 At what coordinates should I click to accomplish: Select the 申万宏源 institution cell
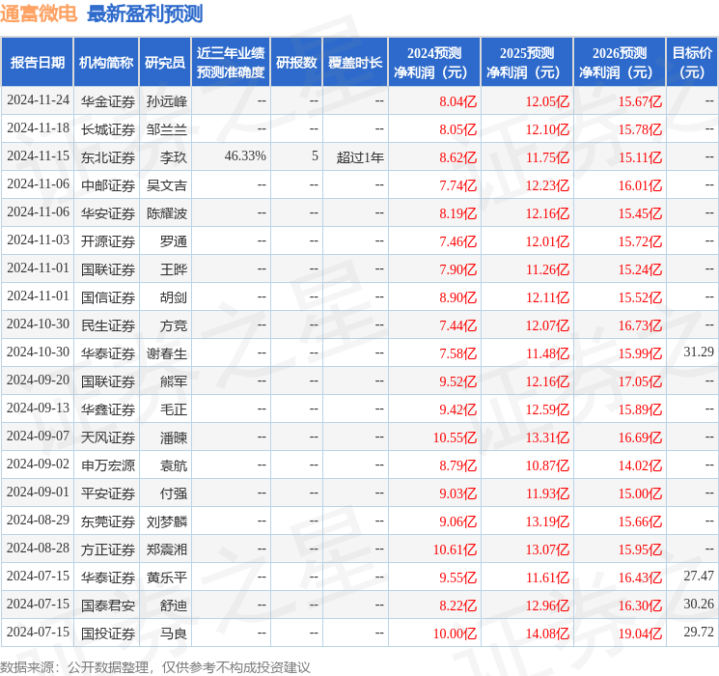point(108,465)
